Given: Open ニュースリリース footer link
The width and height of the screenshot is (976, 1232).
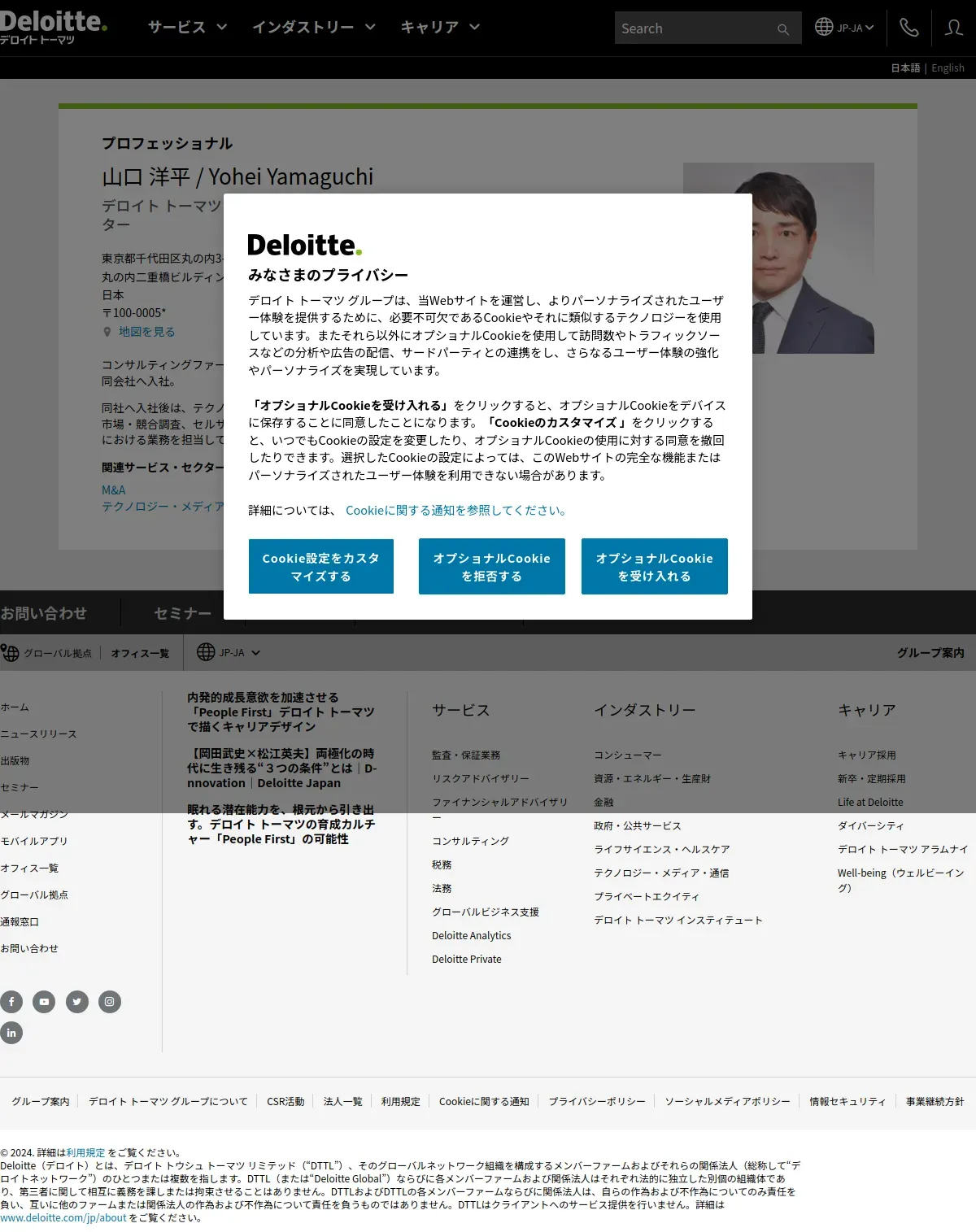Looking at the screenshot, I should (x=38, y=734).
